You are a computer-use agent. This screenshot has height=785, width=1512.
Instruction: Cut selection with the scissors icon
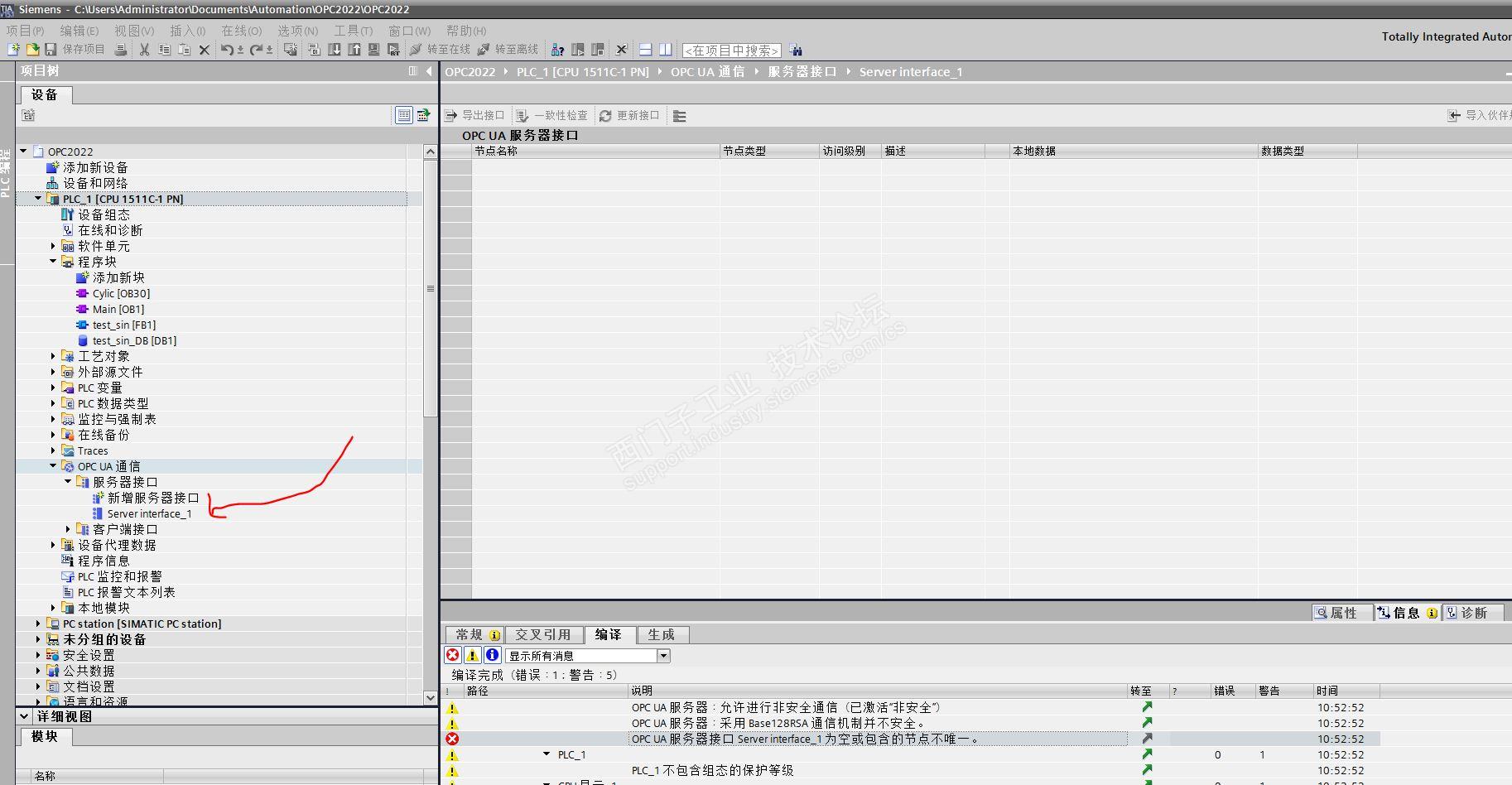(x=144, y=50)
